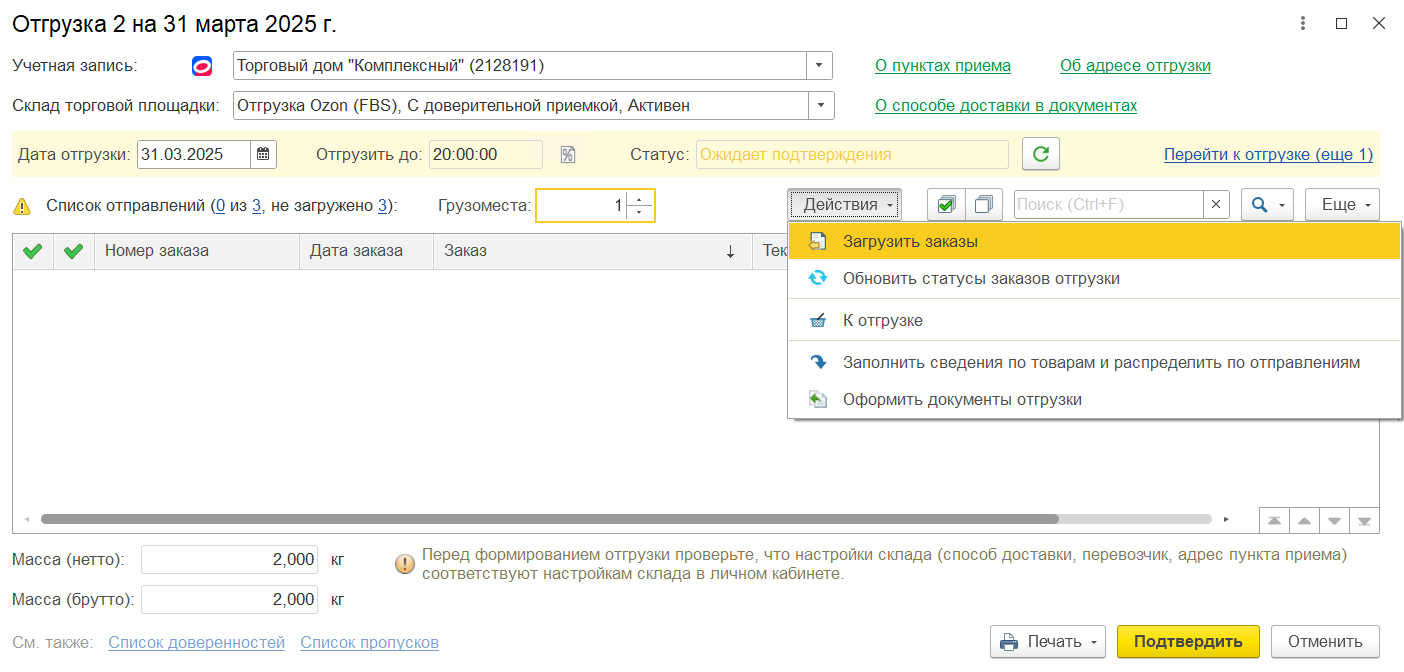This screenshot has height=672, width=1404.
Task: Click into the Поиск search field
Action: click(1108, 204)
